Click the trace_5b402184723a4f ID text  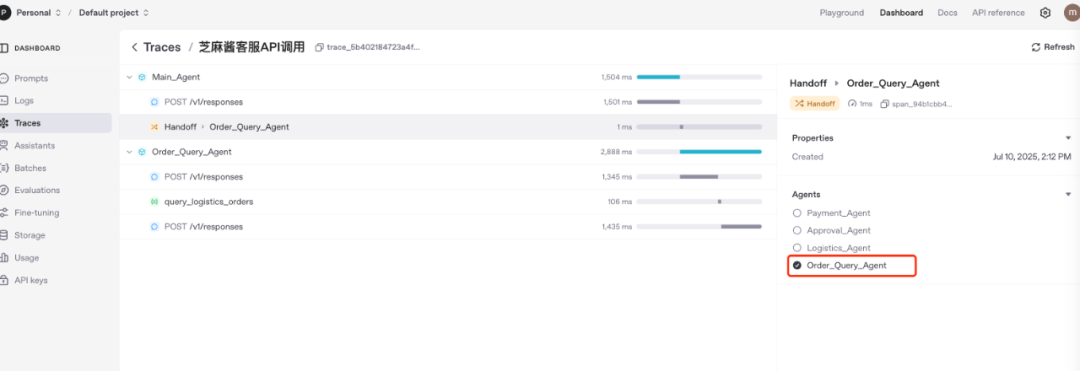(x=373, y=47)
